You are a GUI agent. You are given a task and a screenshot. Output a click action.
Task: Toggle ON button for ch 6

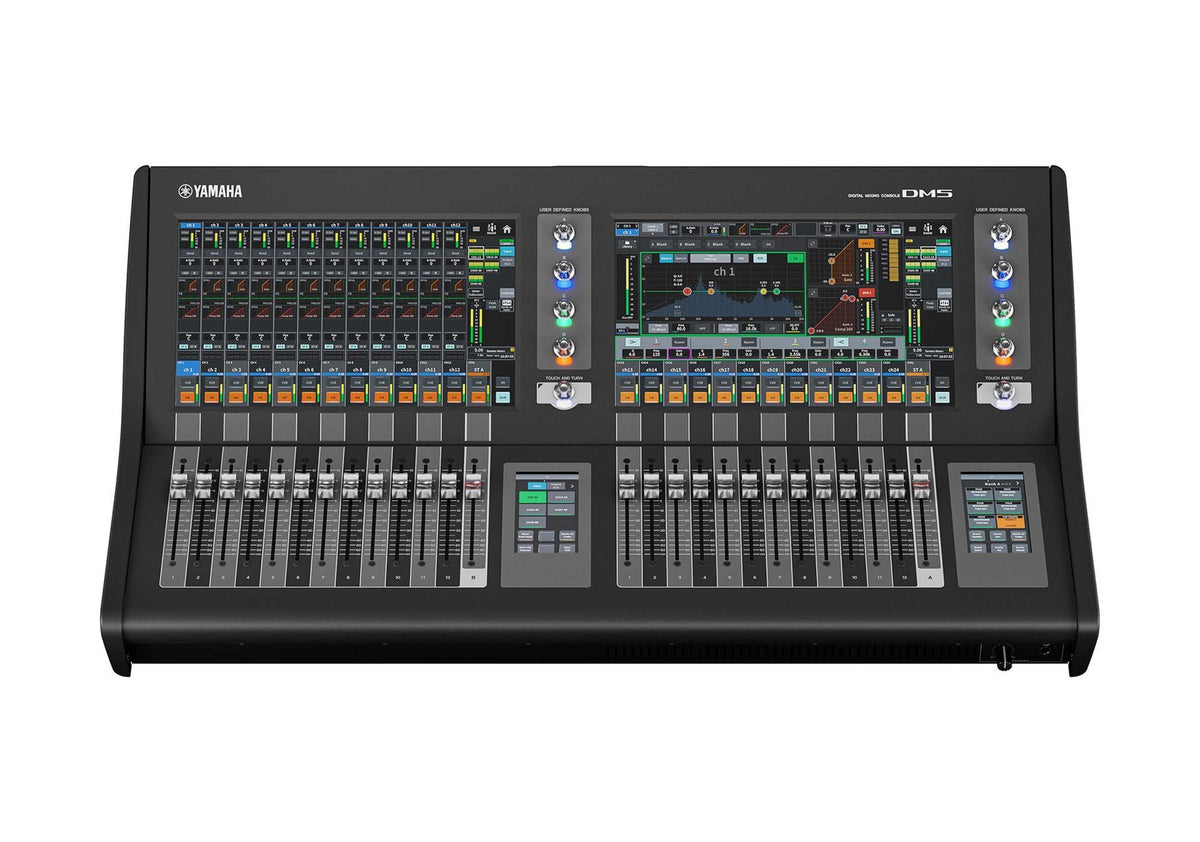[309, 397]
